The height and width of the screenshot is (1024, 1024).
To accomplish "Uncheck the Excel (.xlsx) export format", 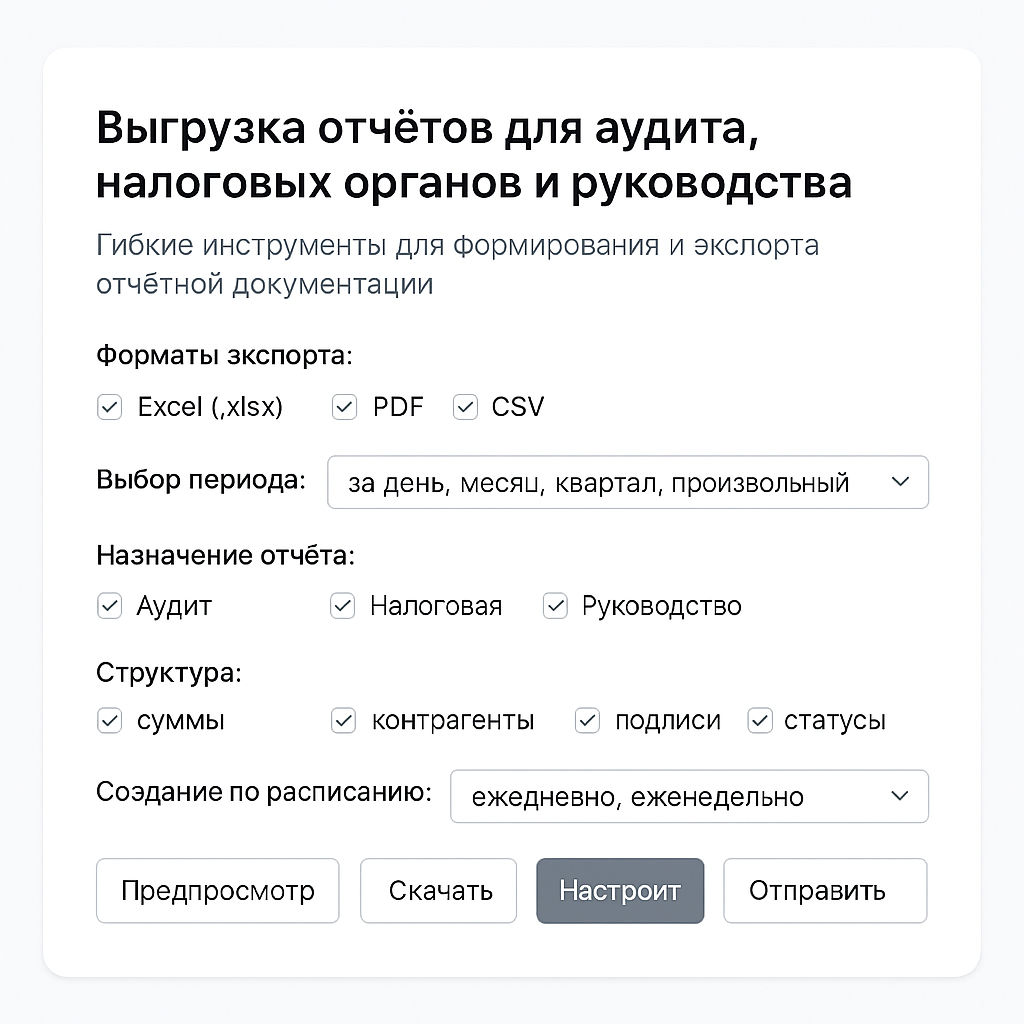I will (x=109, y=407).
